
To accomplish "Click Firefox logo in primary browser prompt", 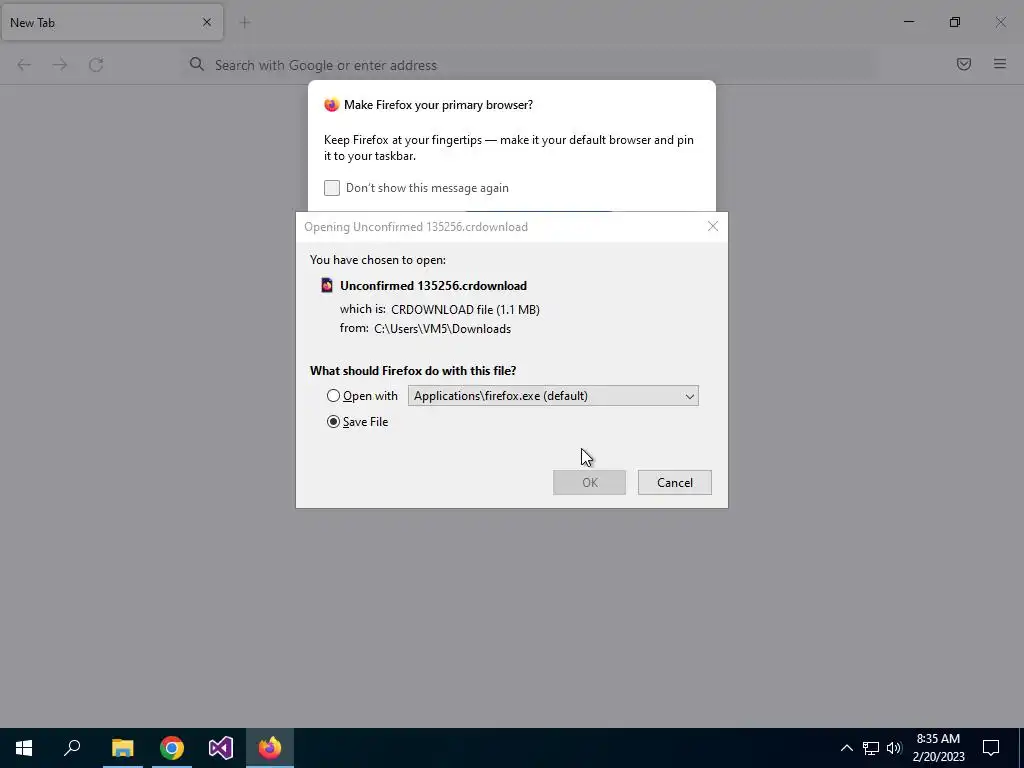I will pyautogui.click(x=332, y=105).
